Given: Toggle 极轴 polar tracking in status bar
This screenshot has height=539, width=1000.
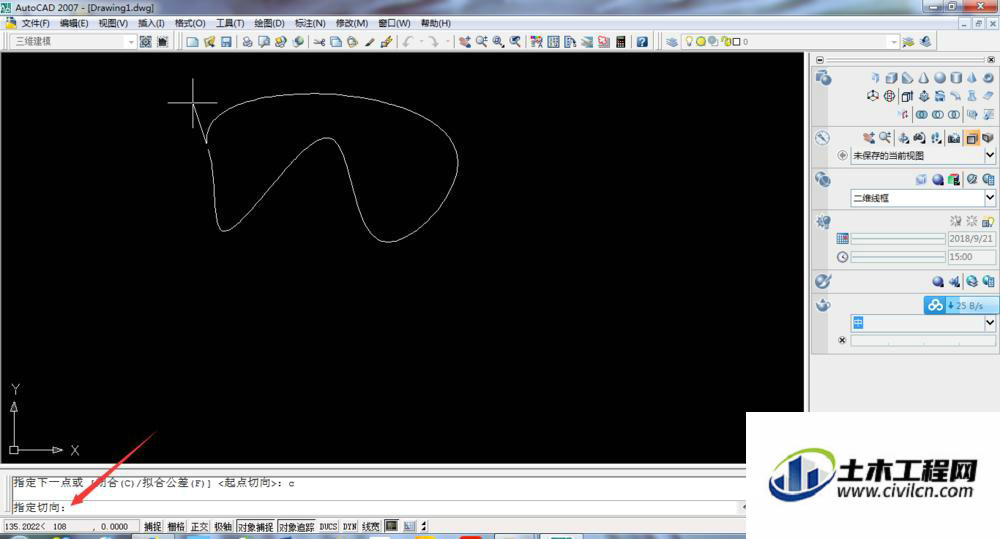Looking at the screenshot, I should click(x=223, y=526).
